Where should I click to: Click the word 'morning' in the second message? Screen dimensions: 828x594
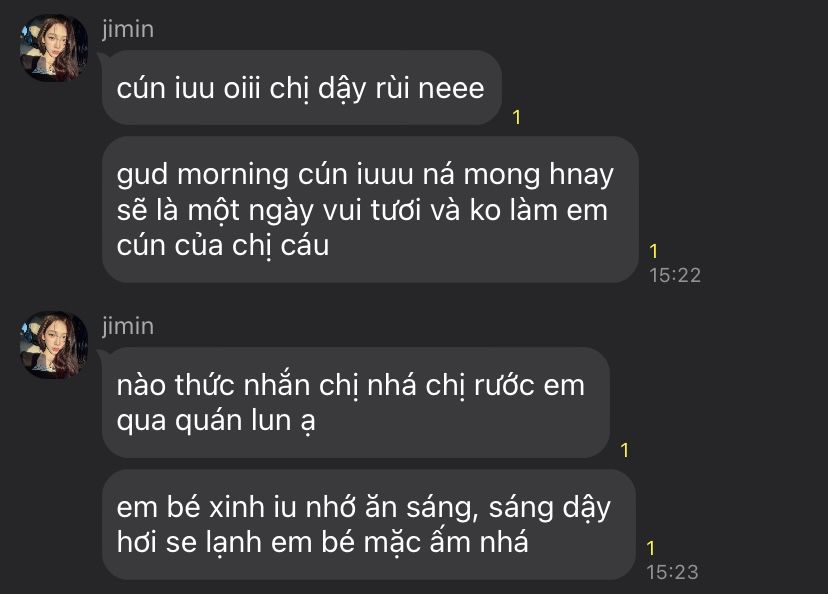point(233,175)
